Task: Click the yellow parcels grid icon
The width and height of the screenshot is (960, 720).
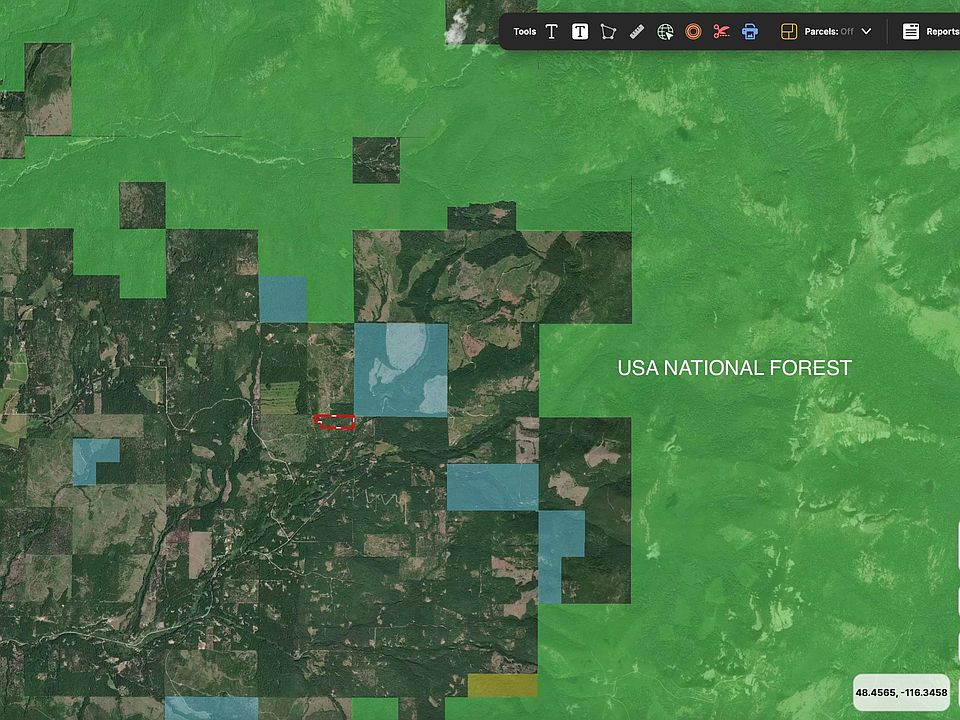Action: click(788, 32)
